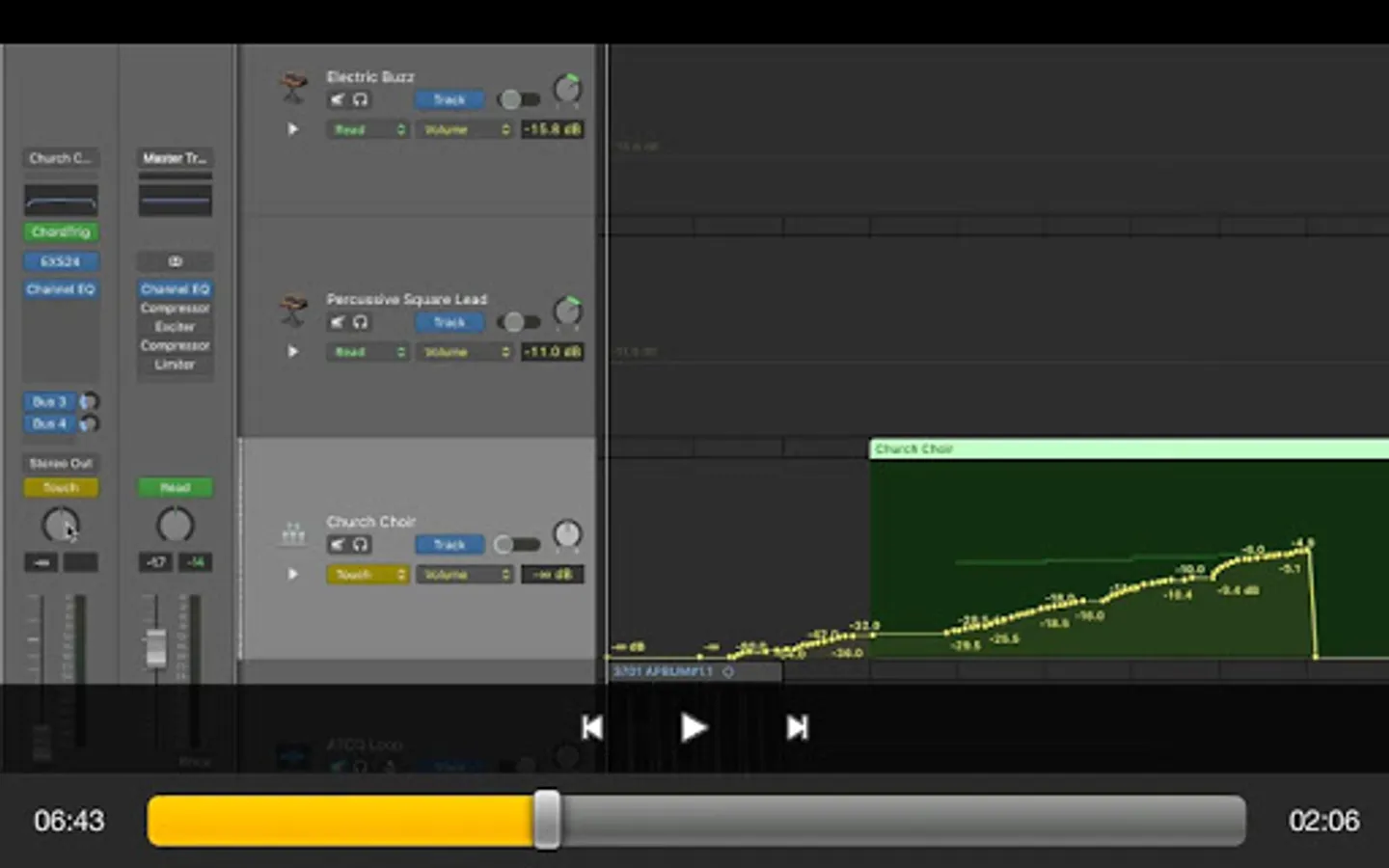Click the Church Choir channel strip pan knob

pos(60,525)
